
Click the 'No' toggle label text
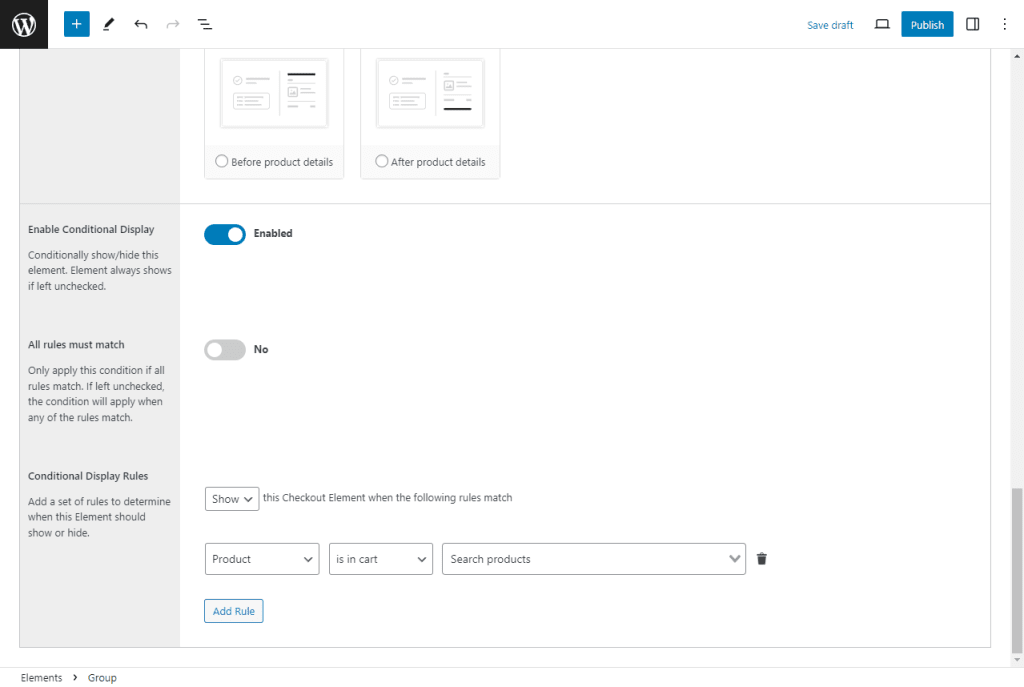point(261,349)
